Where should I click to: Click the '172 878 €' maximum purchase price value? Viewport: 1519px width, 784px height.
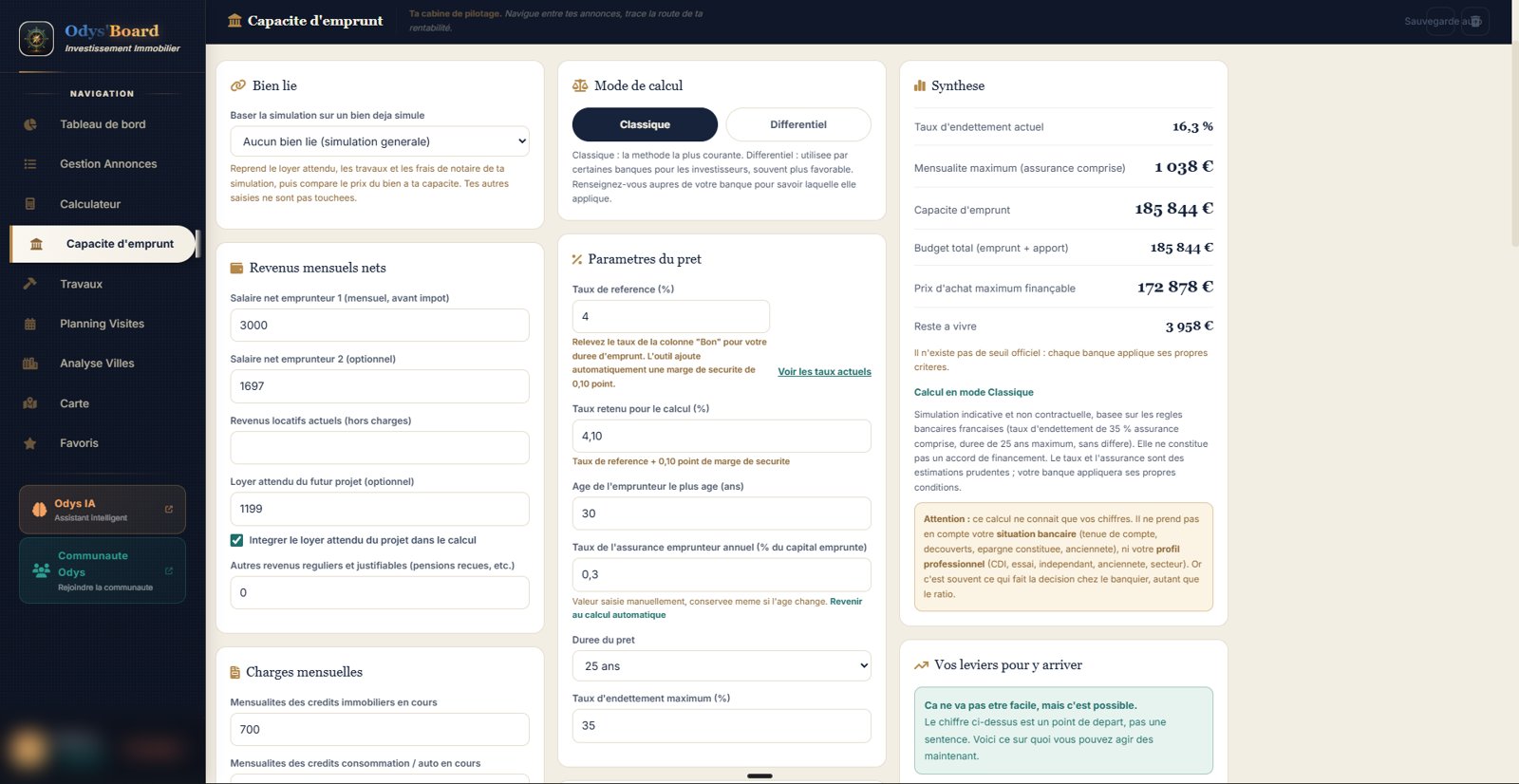tap(1175, 287)
